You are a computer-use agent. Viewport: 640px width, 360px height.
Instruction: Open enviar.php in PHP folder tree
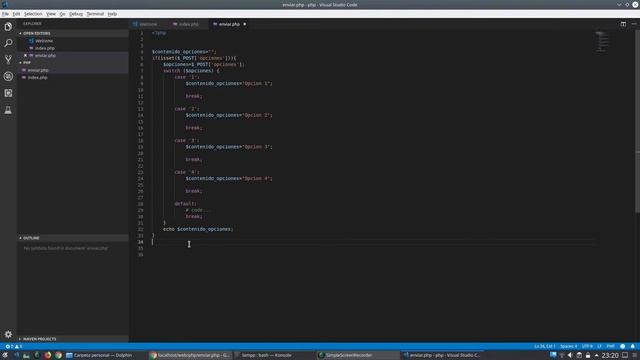pos(73,70)
